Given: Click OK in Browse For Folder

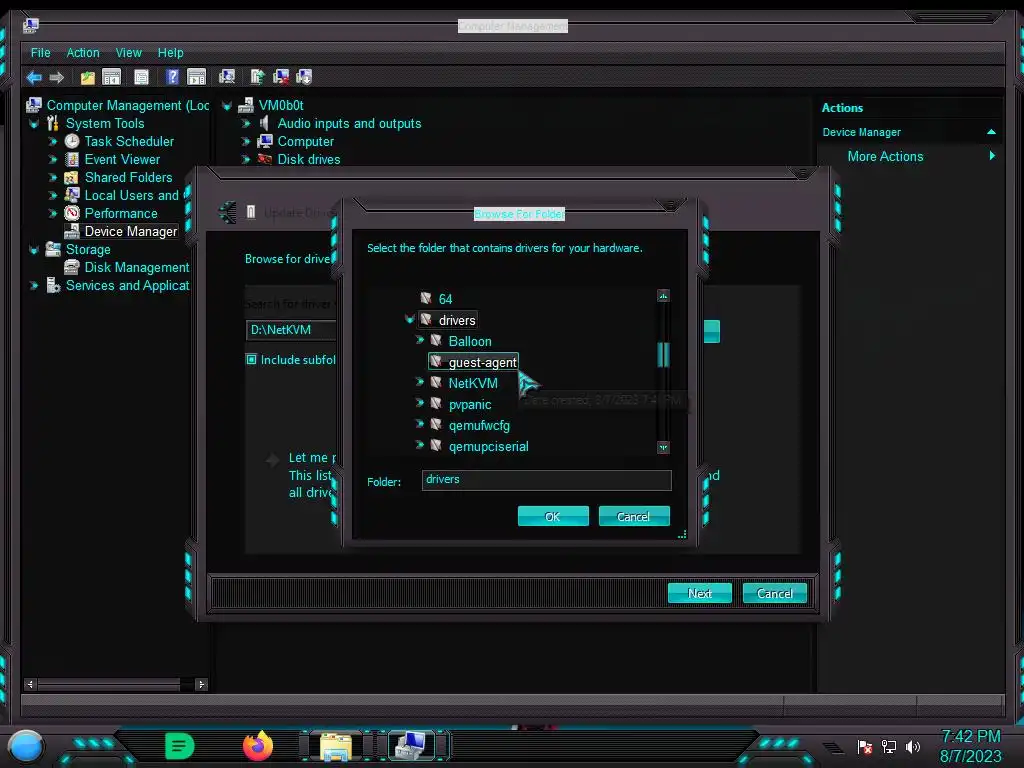Looking at the screenshot, I should (553, 516).
